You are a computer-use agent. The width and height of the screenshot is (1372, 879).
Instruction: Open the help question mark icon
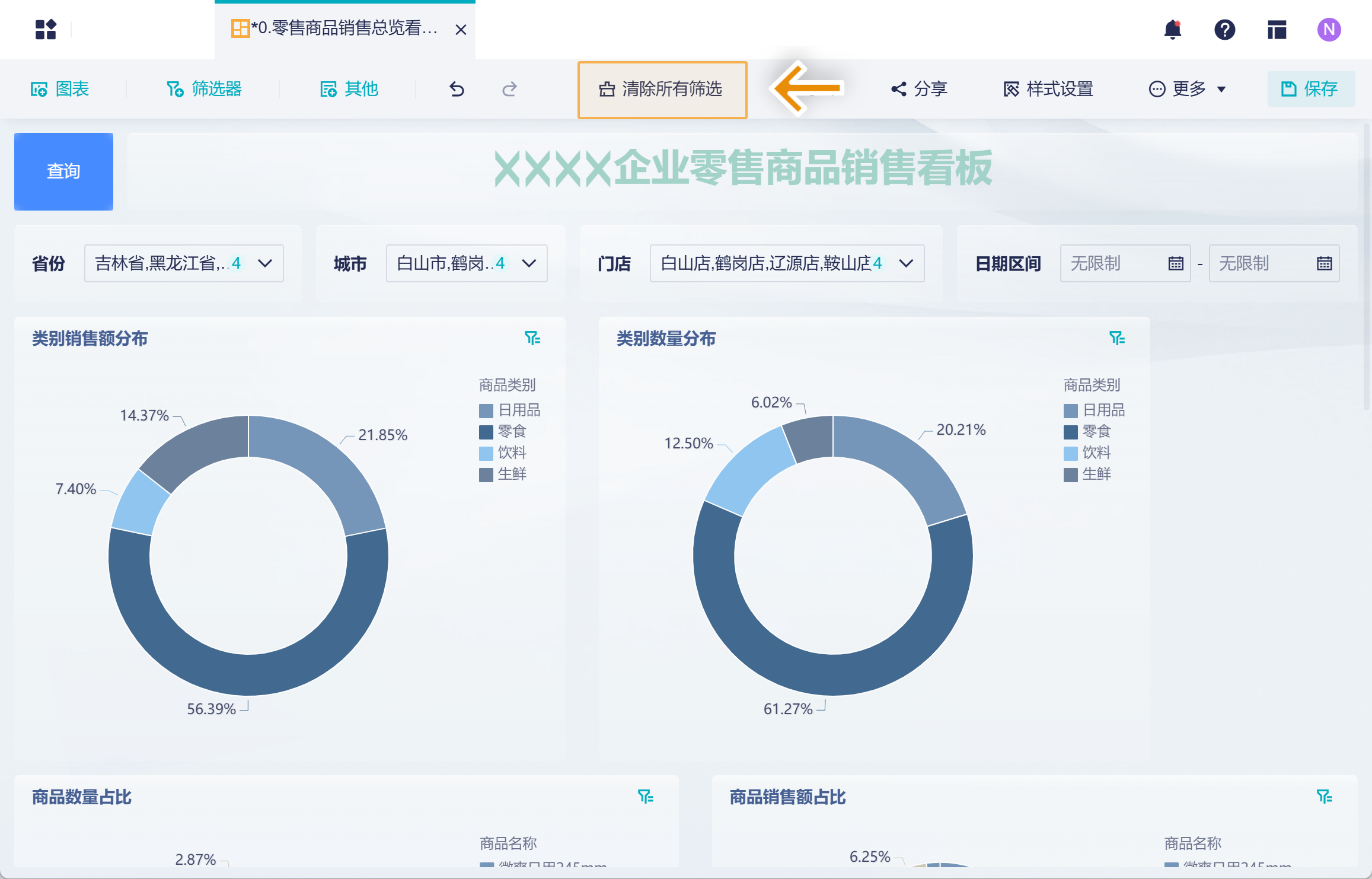1224,30
